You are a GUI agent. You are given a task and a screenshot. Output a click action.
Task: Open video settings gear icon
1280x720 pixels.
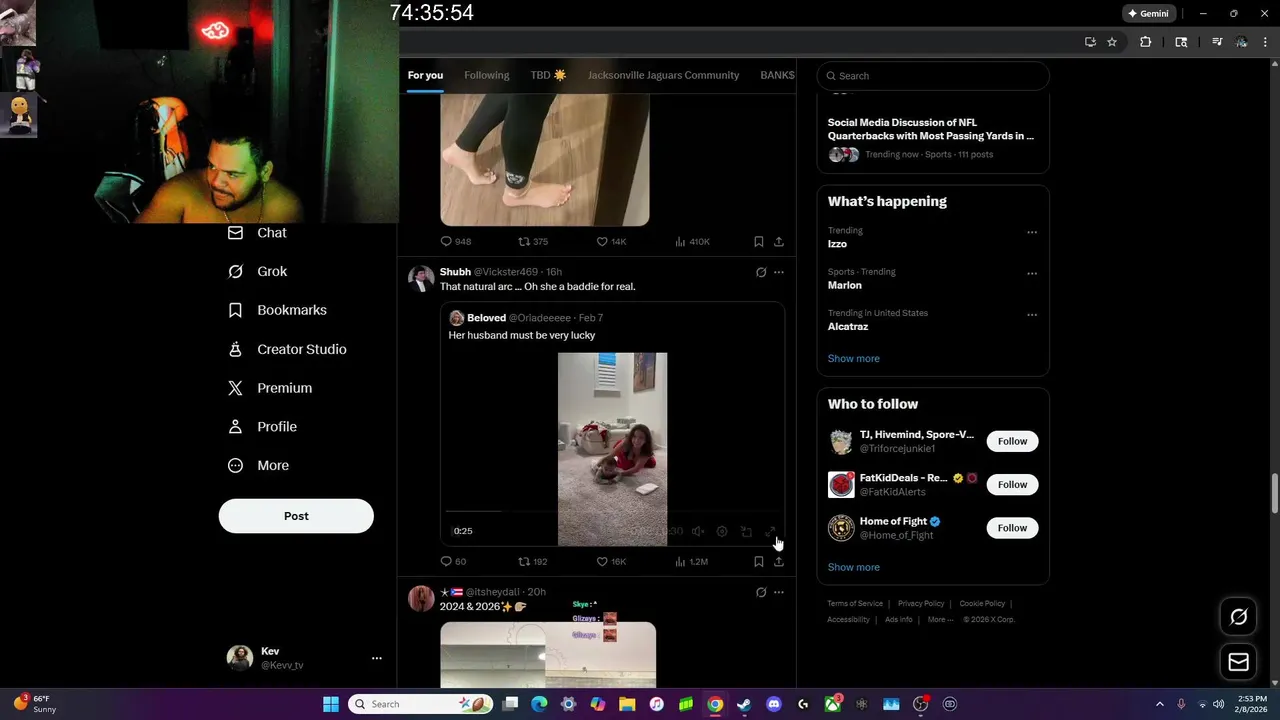(x=722, y=532)
